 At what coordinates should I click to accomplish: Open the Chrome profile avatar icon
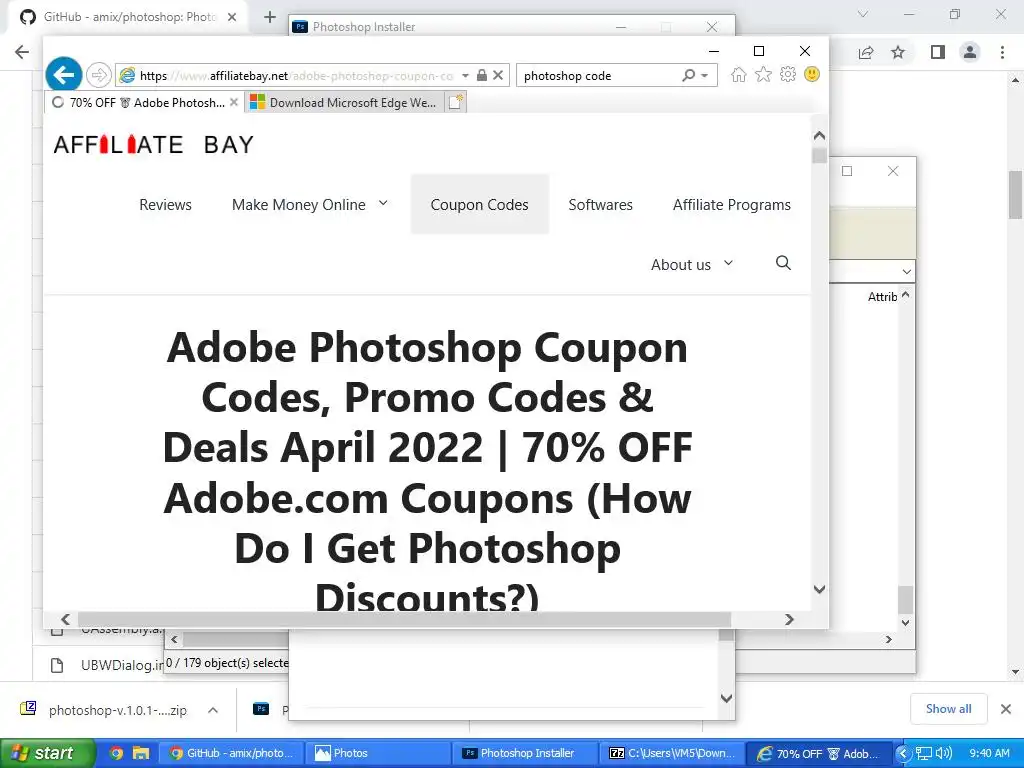(970, 52)
